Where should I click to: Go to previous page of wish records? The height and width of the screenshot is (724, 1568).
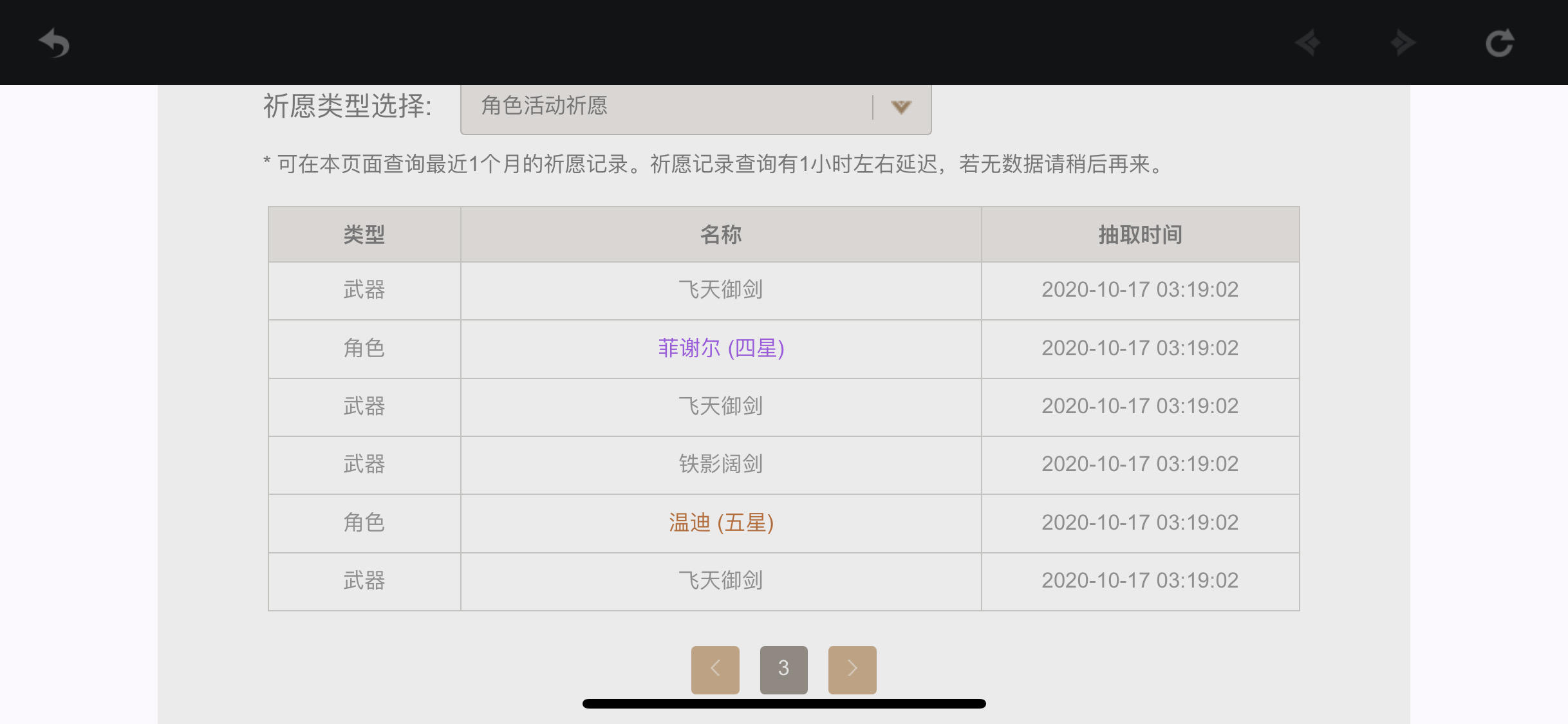(715, 669)
